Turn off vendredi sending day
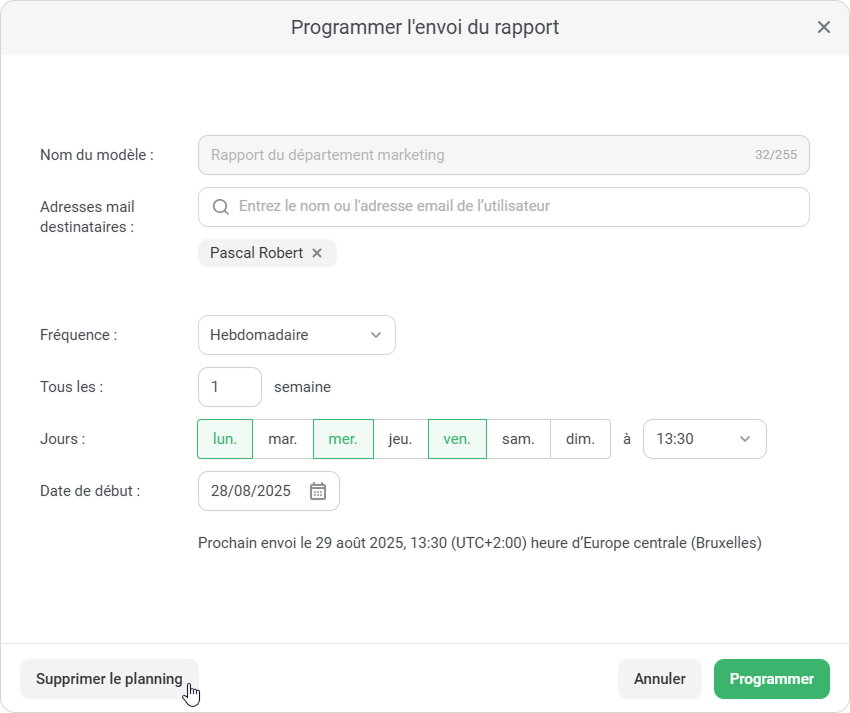850x713 pixels. coord(457,439)
